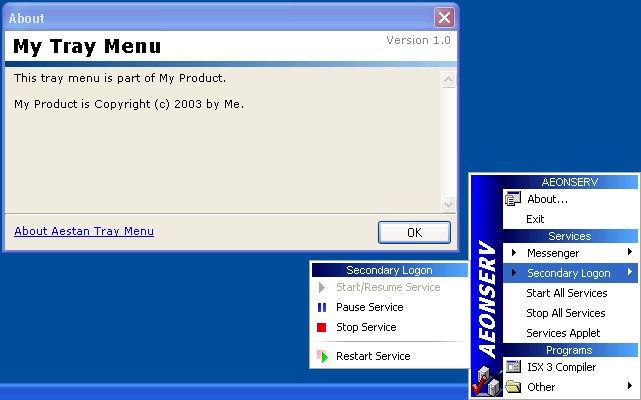Click the status arrow left of Messenger
The image size is (641, 400).
coord(514,253)
